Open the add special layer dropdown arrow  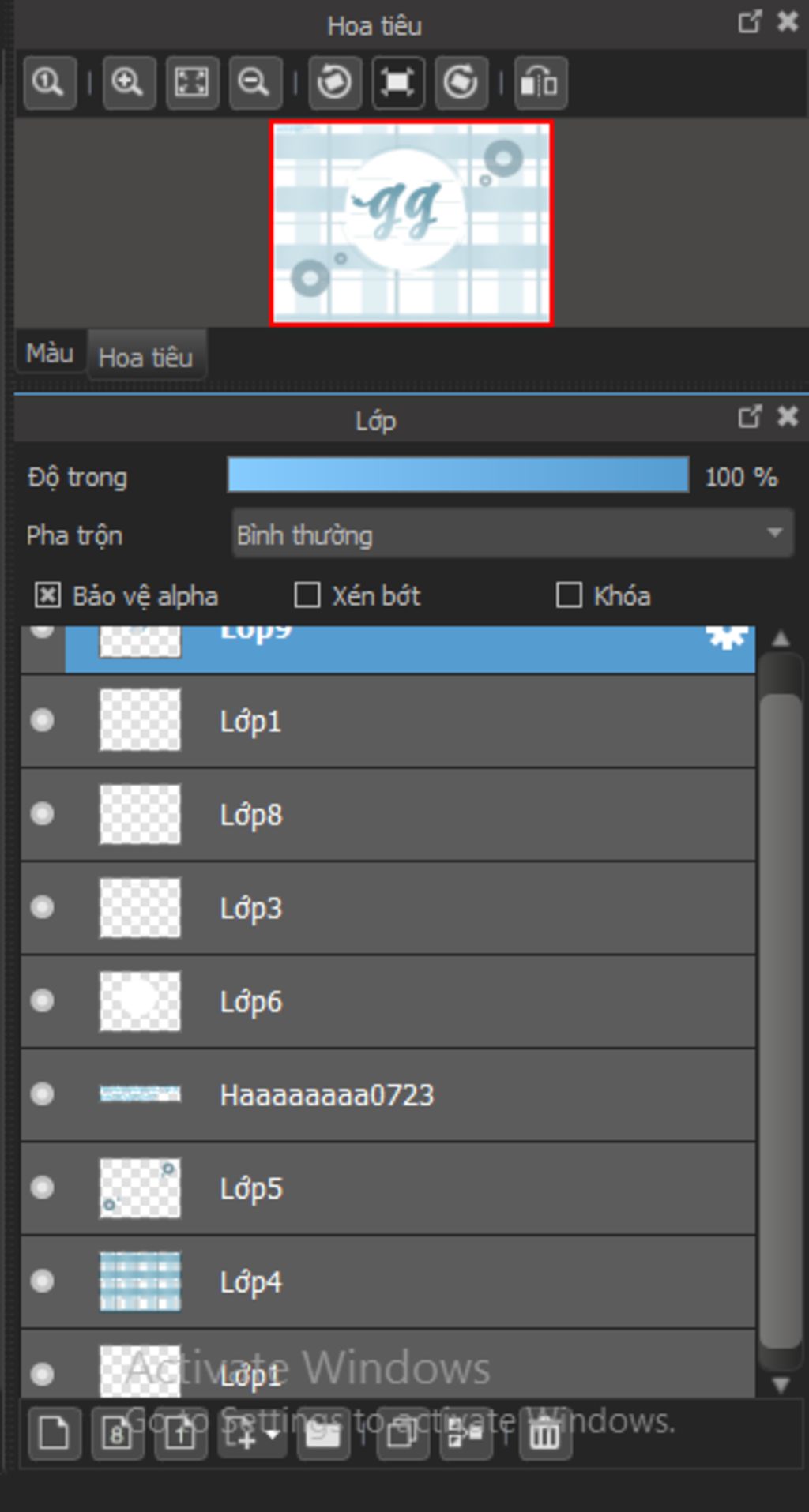[273, 1432]
